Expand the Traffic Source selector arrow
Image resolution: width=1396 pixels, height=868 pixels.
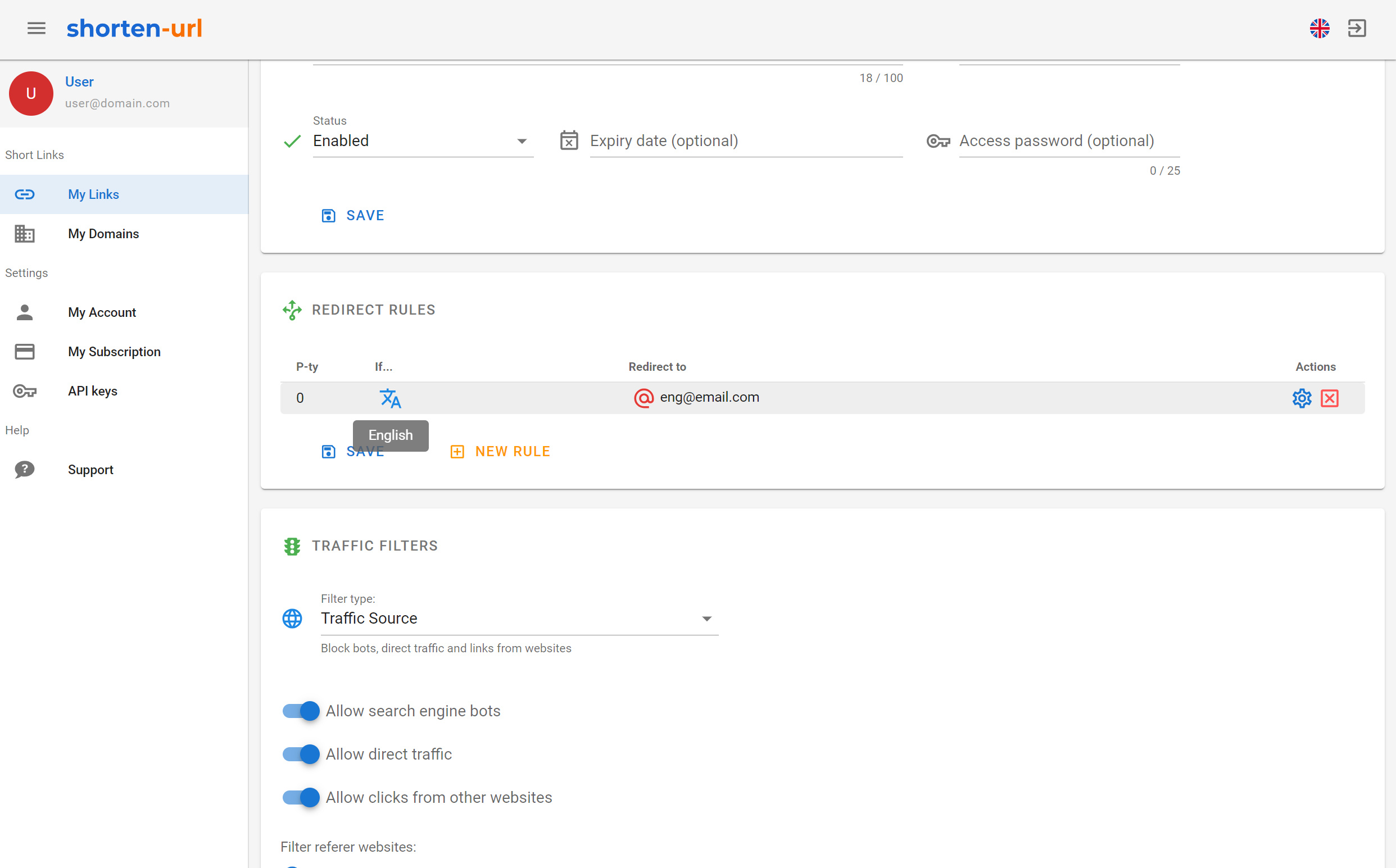tap(708, 619)
